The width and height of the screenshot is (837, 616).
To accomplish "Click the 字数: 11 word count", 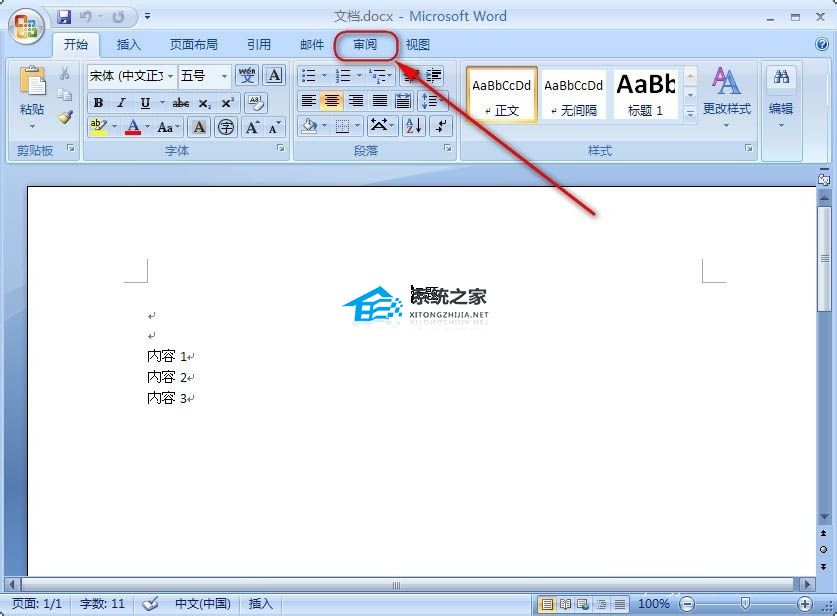I will click(x=102, y=604).
